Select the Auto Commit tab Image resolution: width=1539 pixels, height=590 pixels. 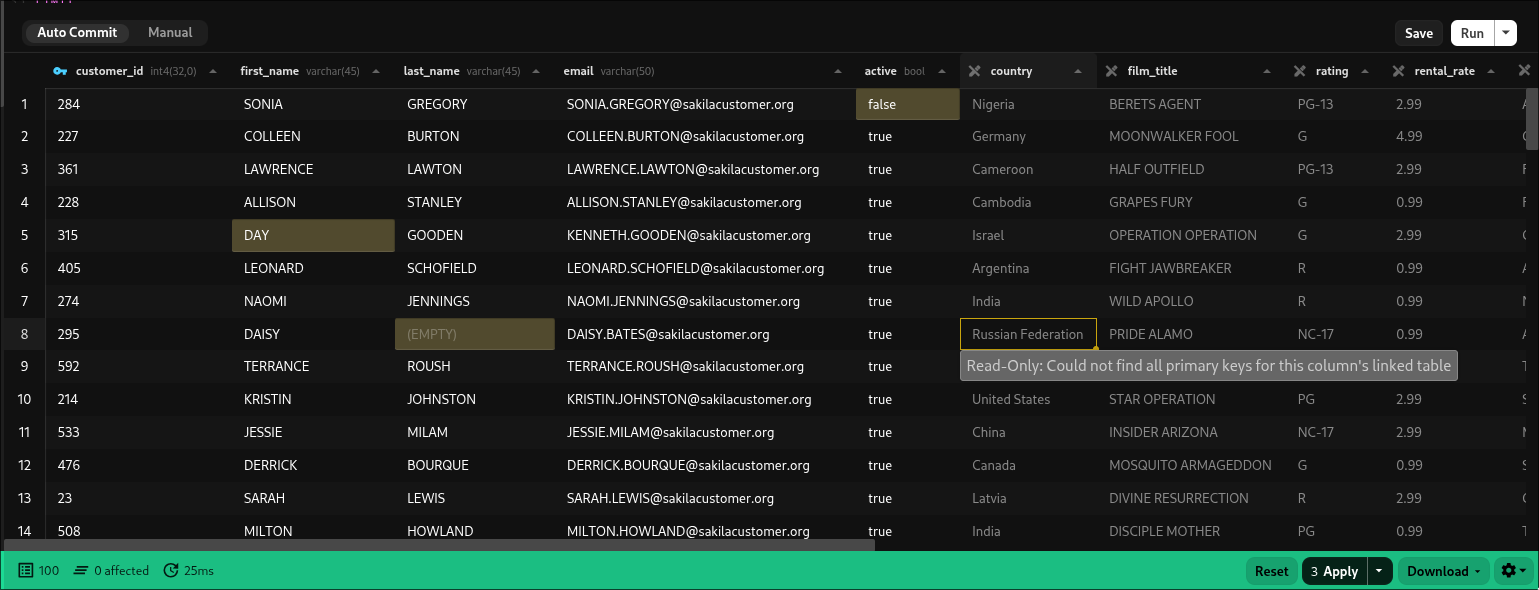pyautogui.click(x=77, y=32)
